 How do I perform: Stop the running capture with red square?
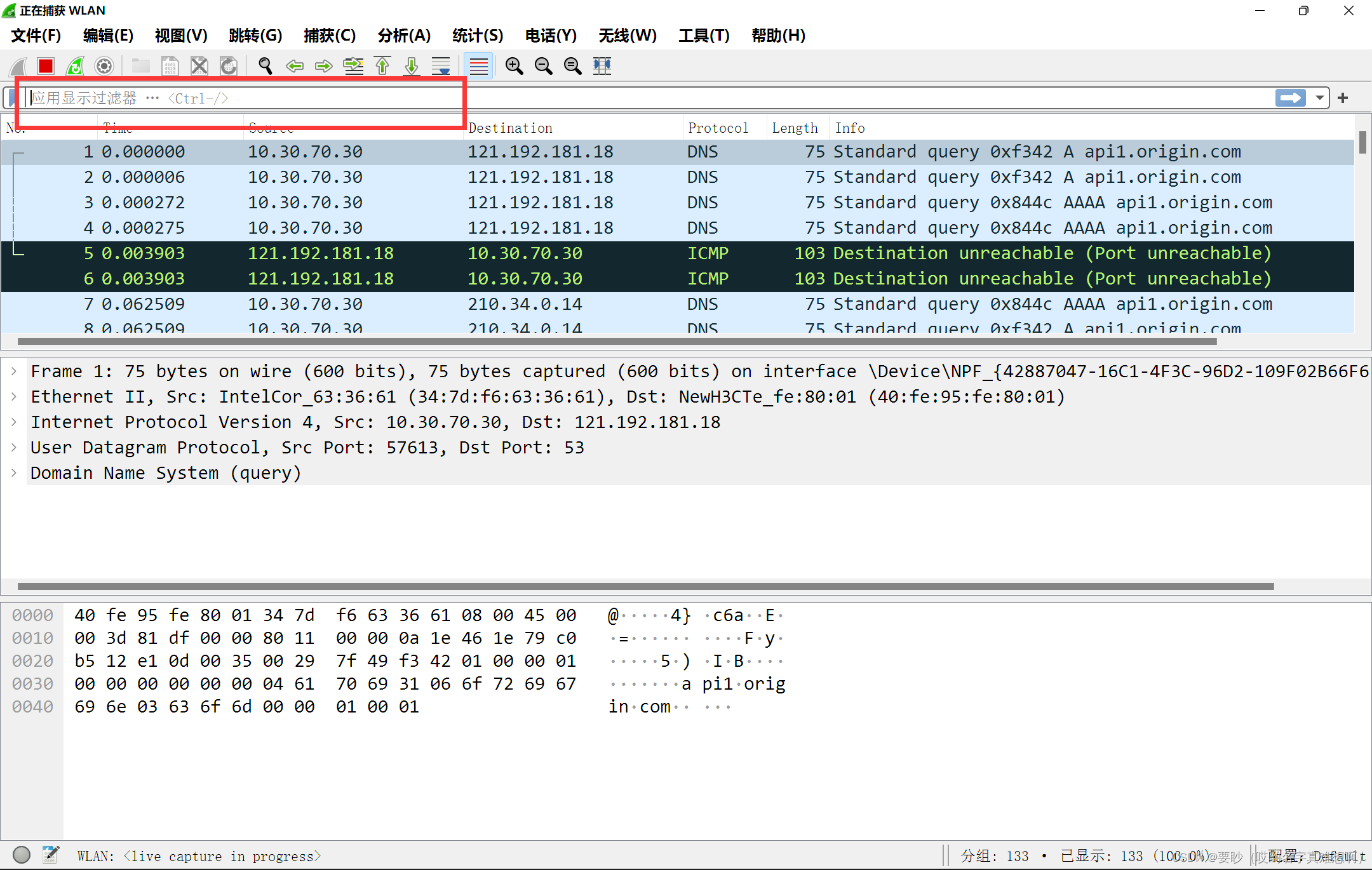[46, 66]
